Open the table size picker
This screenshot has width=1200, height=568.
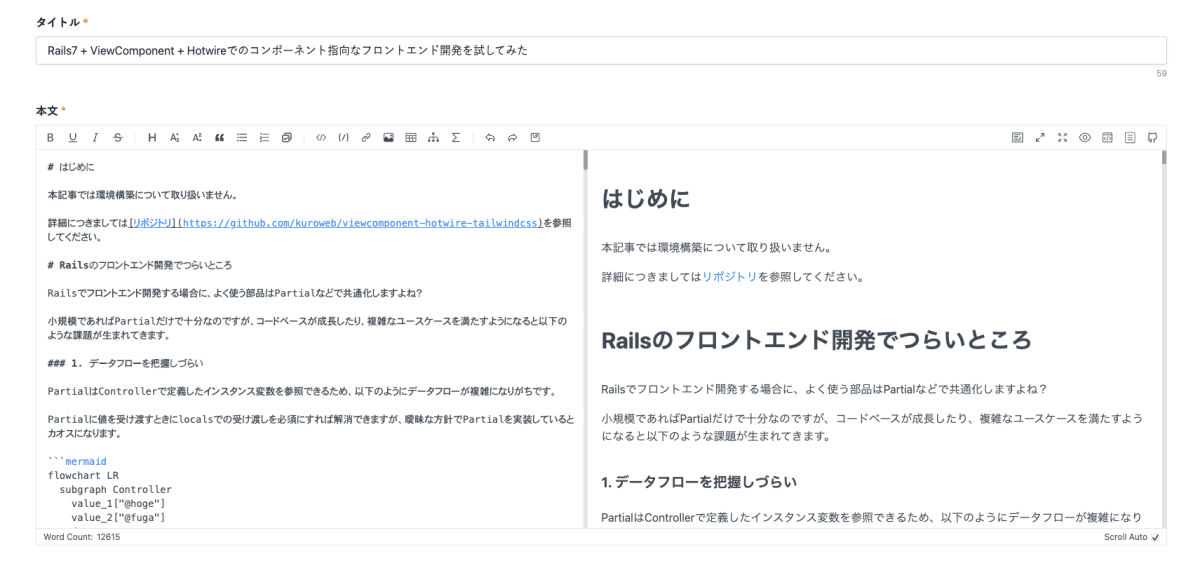coord(411,137)
